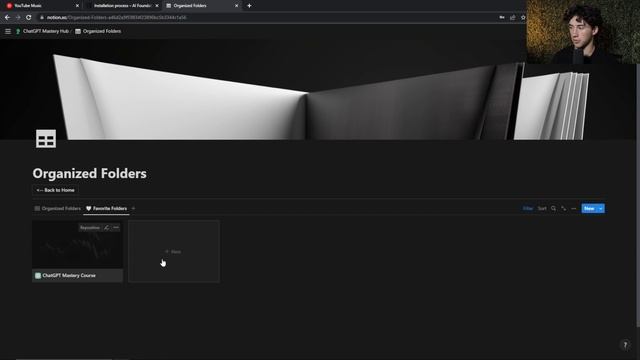Click the password key icon in address bar
Viewport: 640px width, 360px height.
click(502, 18)
